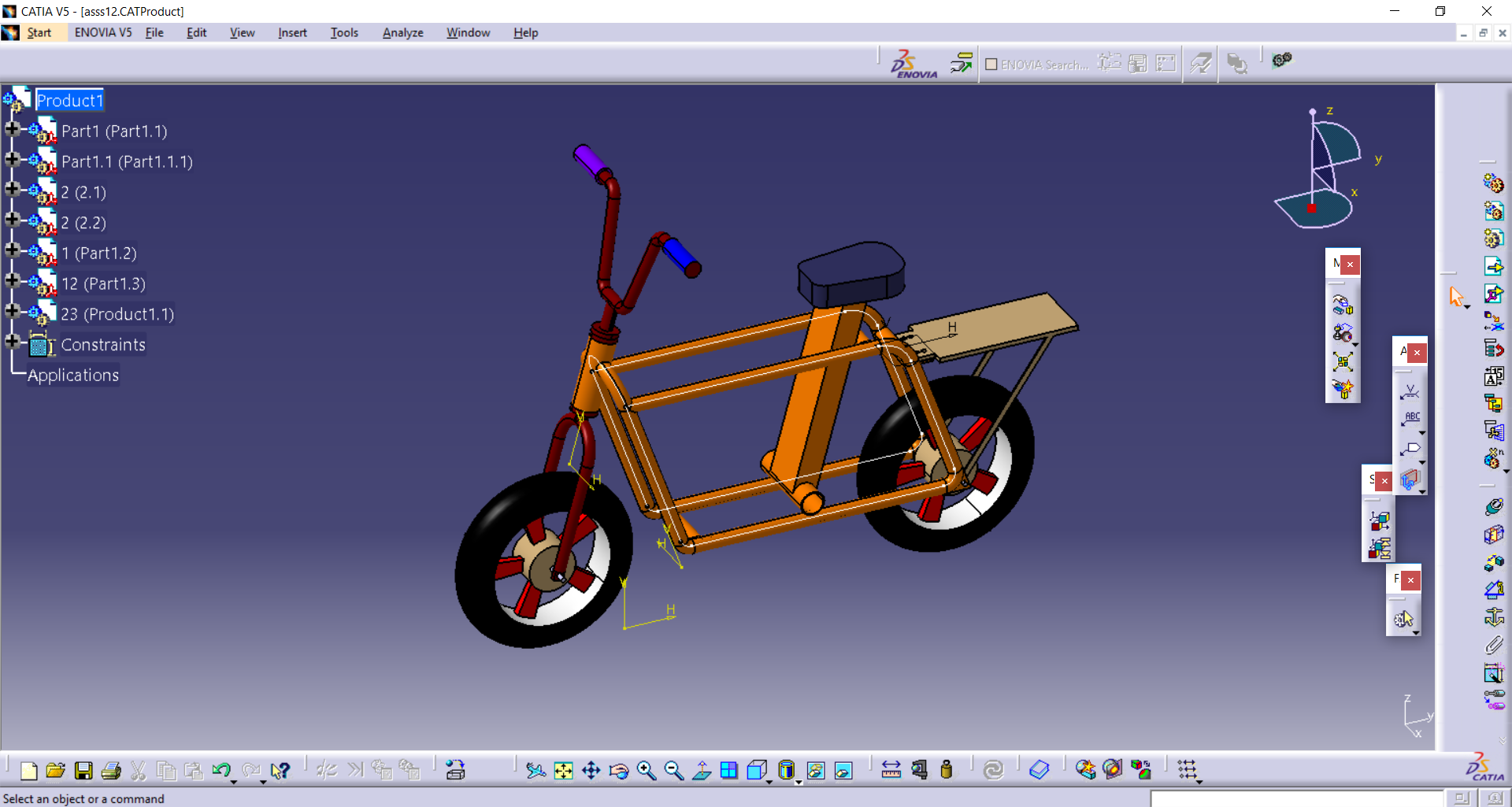The height and width of the screenshot is (807, 1512).
Task: Click the Fly Mode airplane icon
Action: pyautogui.click(x=535, y=770)
